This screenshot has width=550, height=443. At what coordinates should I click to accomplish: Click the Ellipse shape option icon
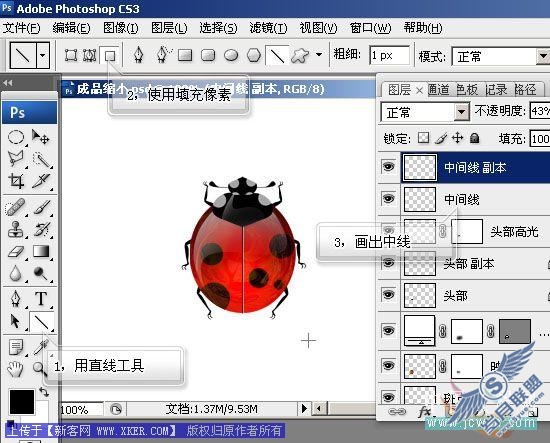pos(231,55)
